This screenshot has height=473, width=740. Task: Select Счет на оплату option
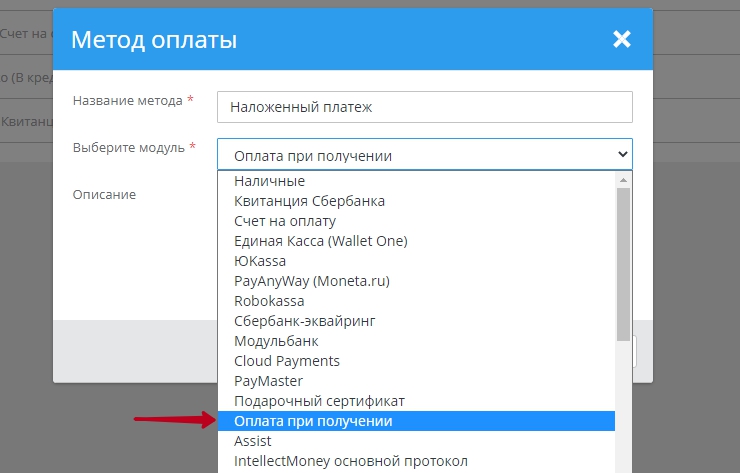[x=285, y=221]
